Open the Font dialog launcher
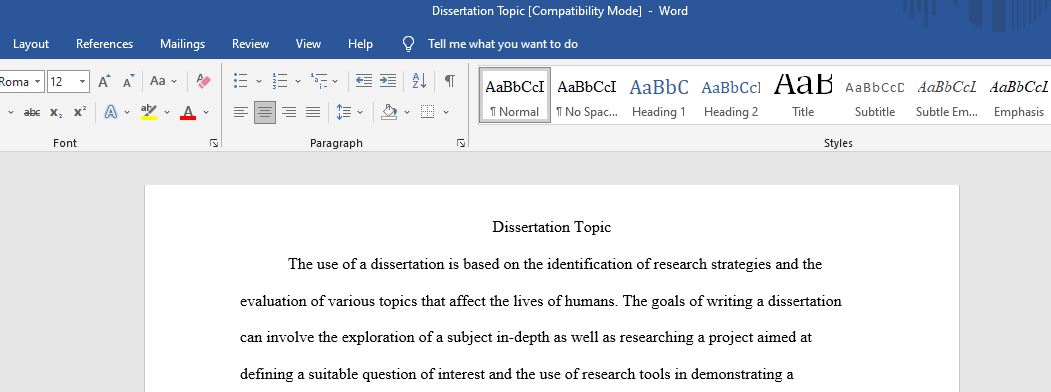Viewport: 1051px width, 392px height. (214, 143)
